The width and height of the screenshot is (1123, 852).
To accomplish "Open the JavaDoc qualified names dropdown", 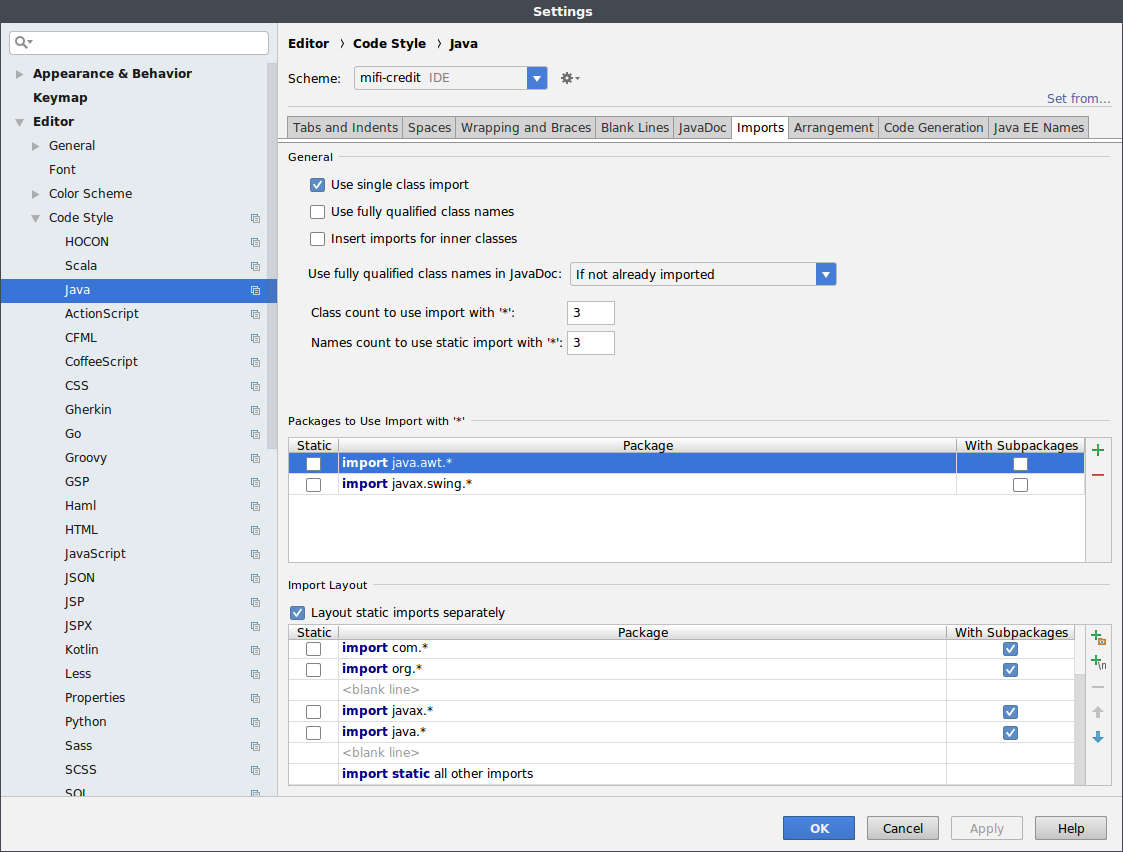I will [826, 274].
